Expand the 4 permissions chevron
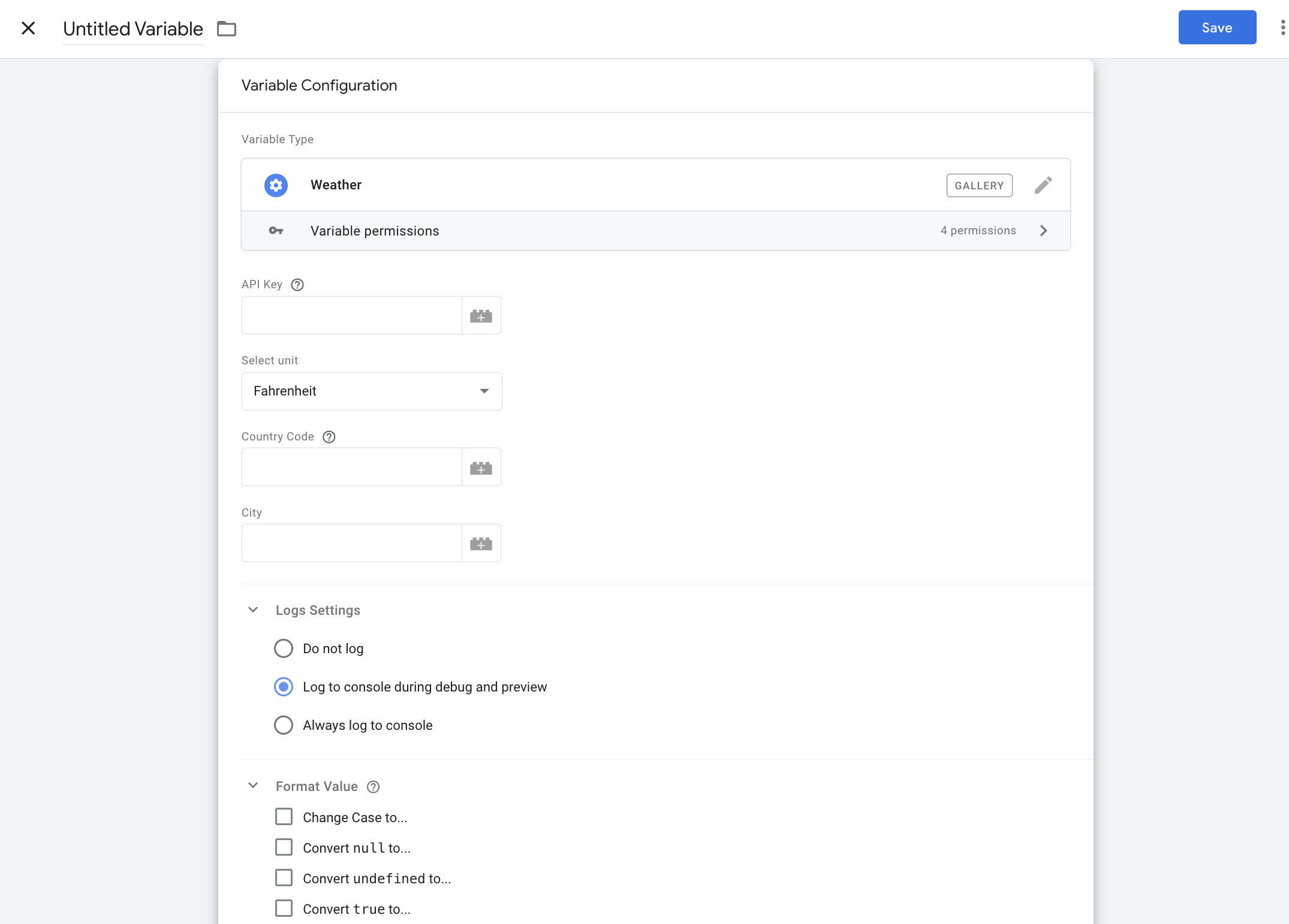Screen dimensions: 1289x924 [1044, 231]
